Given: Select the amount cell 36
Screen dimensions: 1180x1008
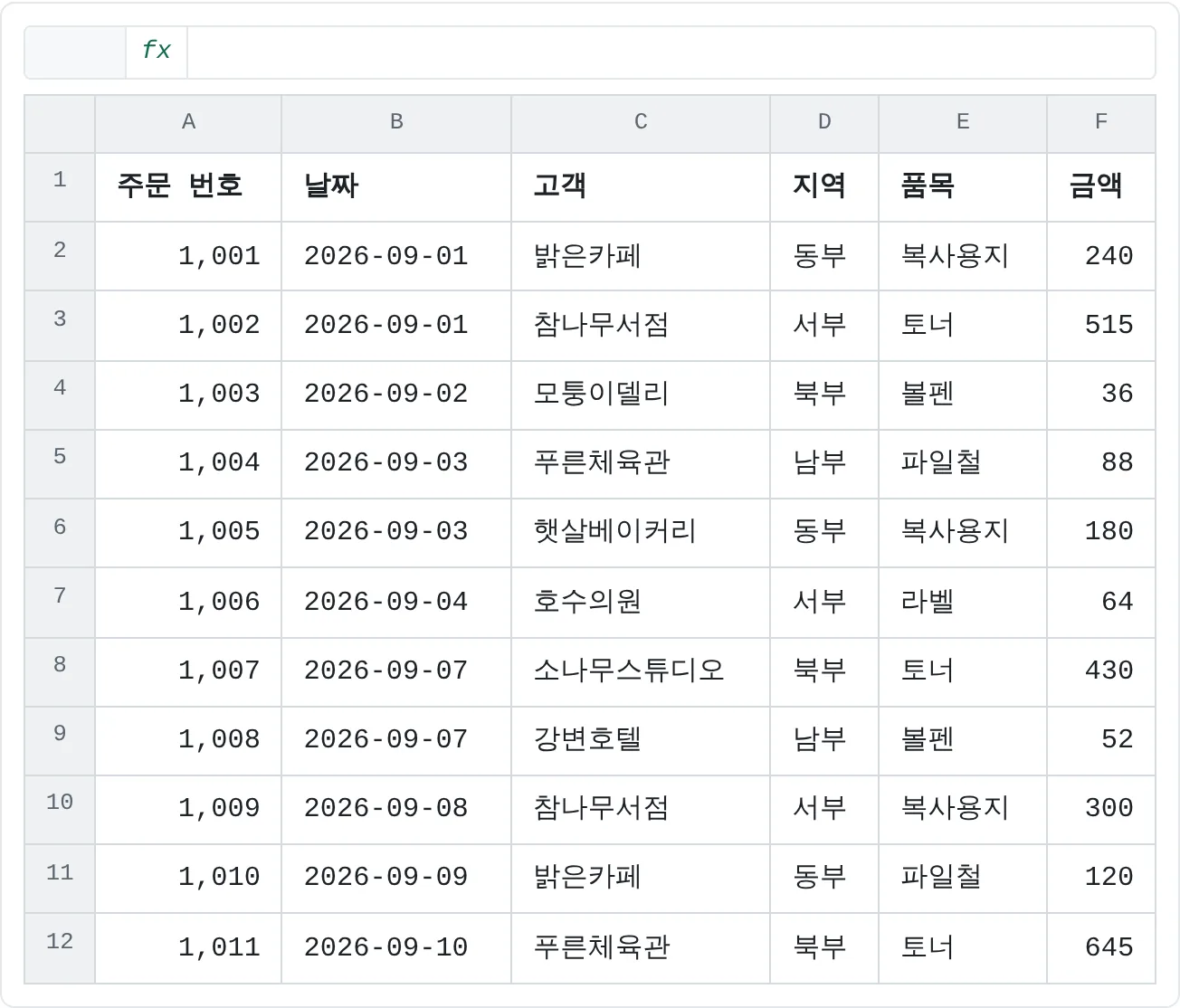Looking at the screenshot, I should point(1101,395).
